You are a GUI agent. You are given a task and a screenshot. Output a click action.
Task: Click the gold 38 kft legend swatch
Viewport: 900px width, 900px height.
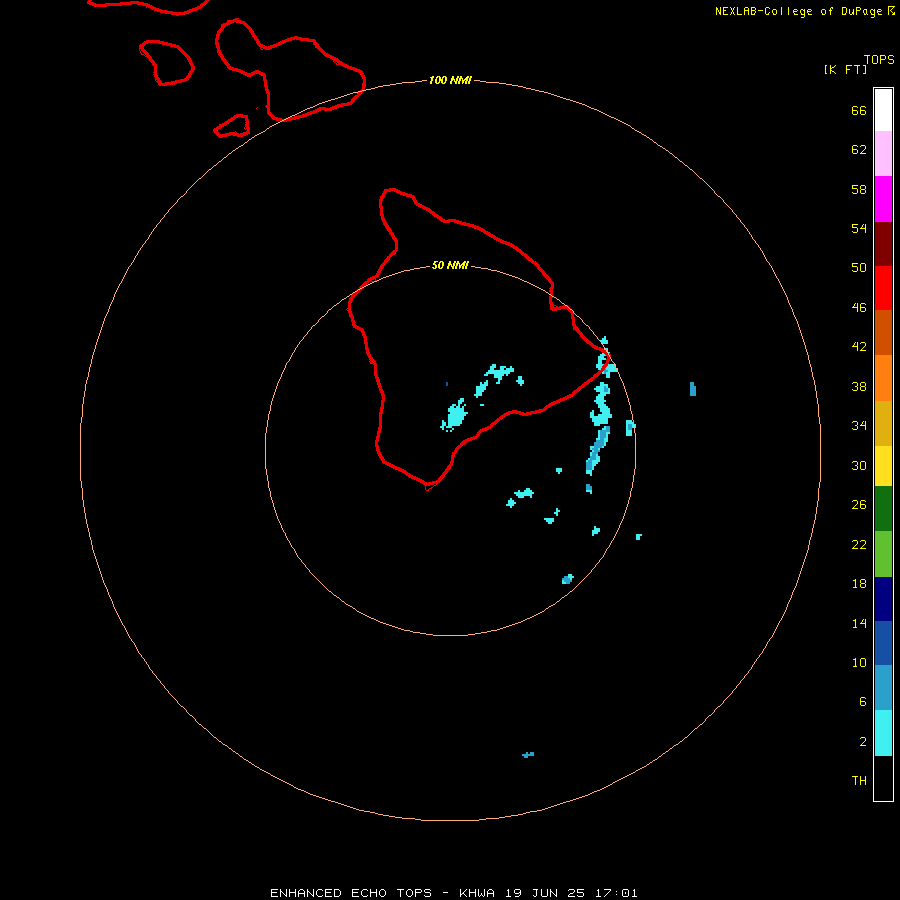coord(883,424)
